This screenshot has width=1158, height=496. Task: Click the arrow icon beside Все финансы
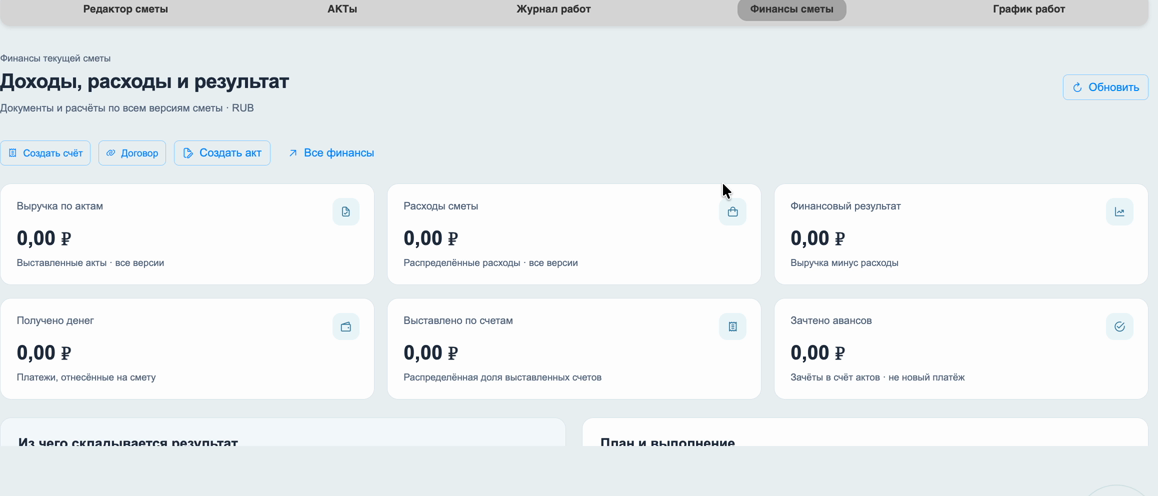coord(292,153)
